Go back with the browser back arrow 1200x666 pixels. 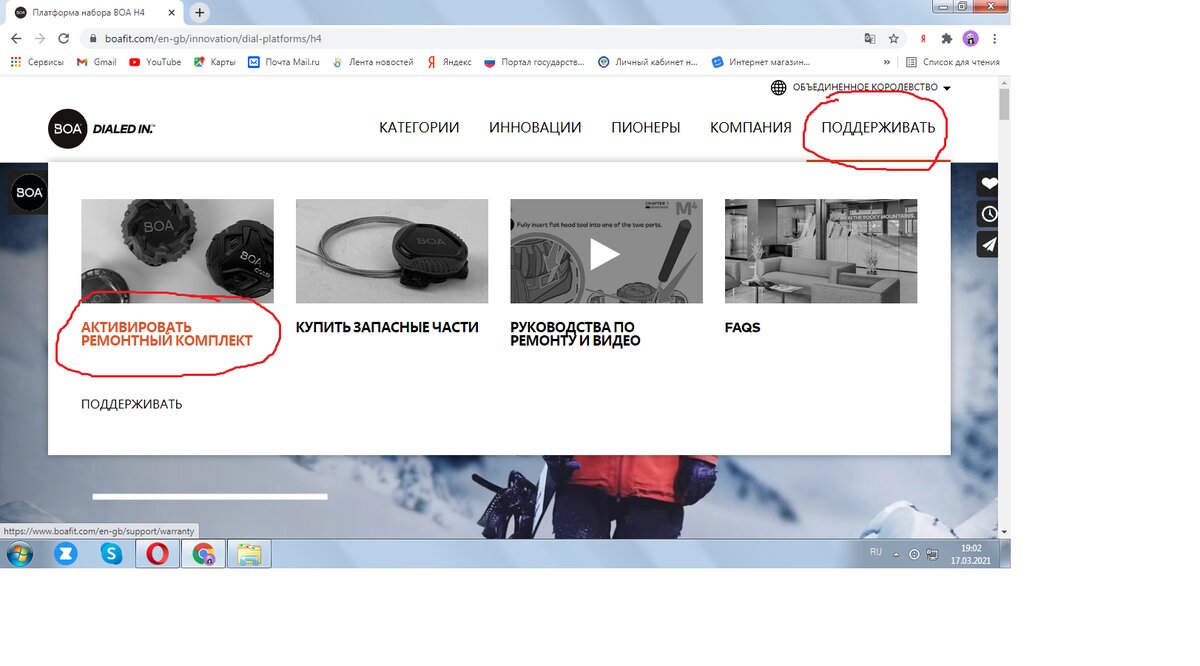(x=16, y=38)
